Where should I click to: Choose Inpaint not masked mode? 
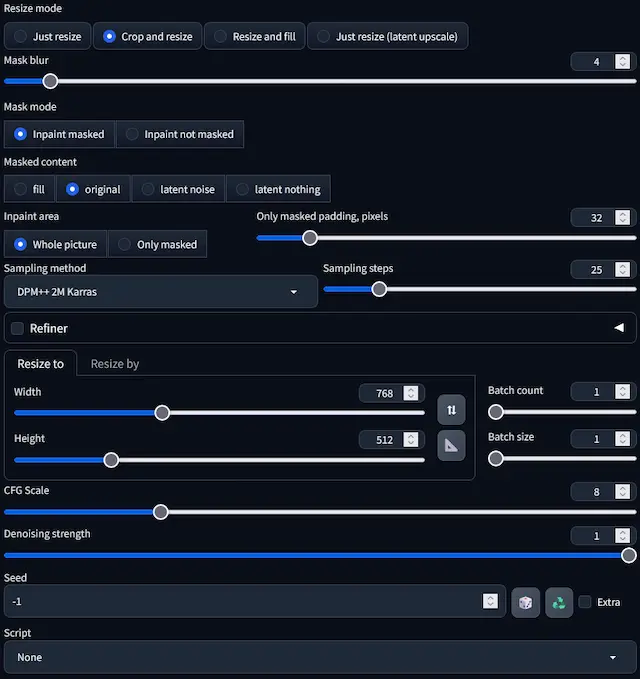click(179, 134)
